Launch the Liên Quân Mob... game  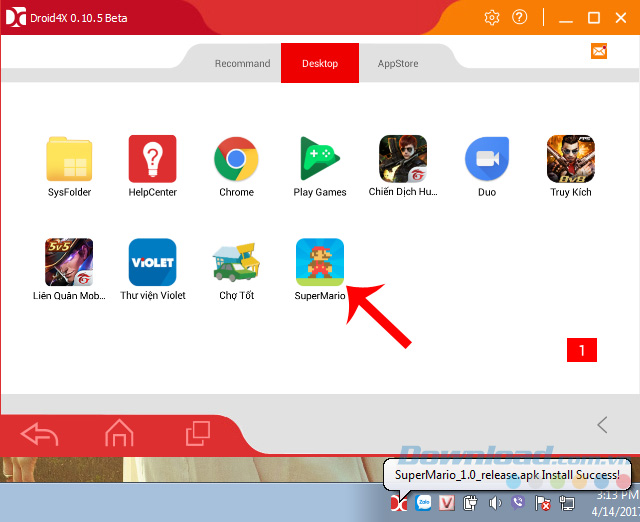tap(69, 262)
